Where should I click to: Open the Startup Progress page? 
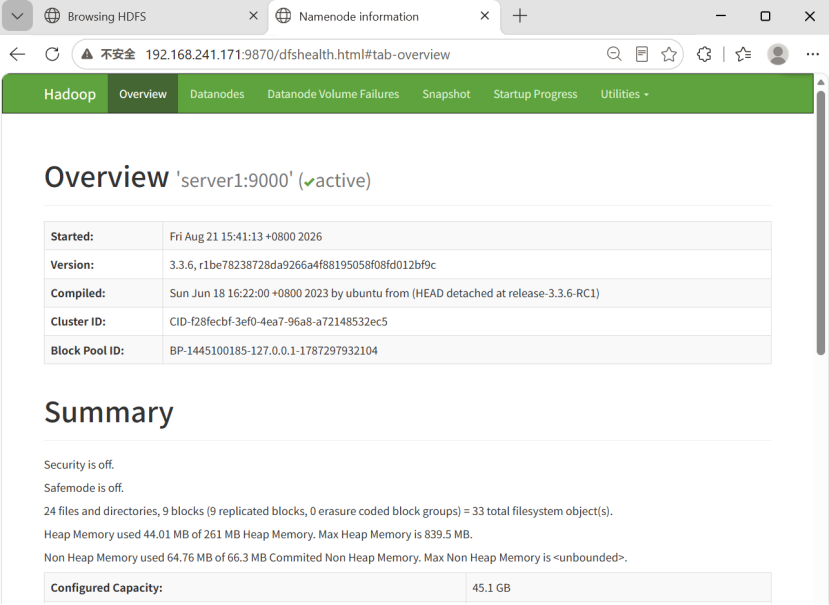coord(535,94)
